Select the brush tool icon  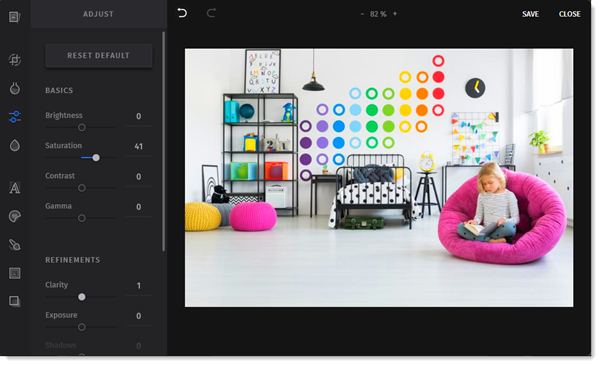click(x=15, y=244)
